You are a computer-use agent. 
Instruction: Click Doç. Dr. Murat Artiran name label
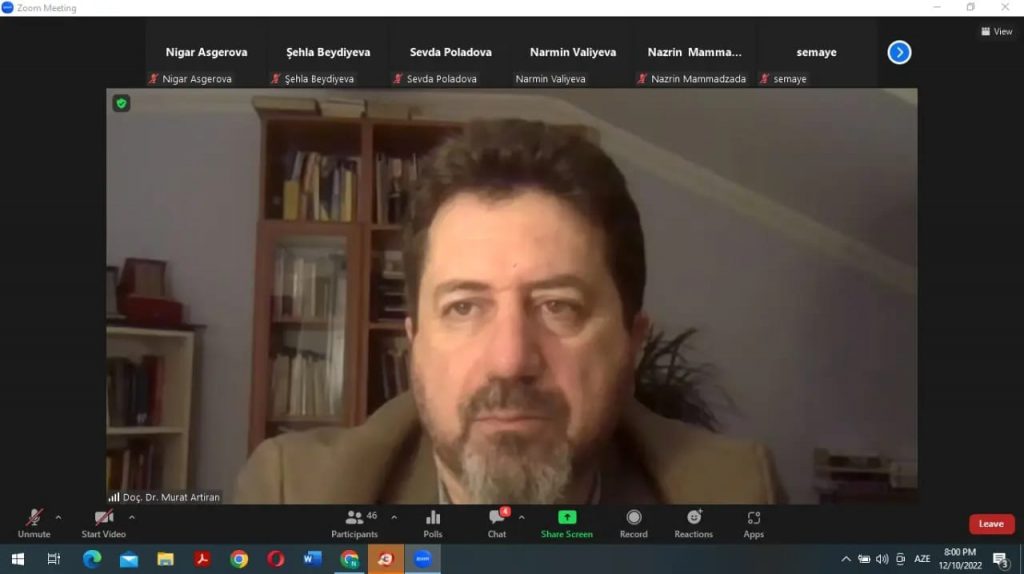tap(171, 497)
